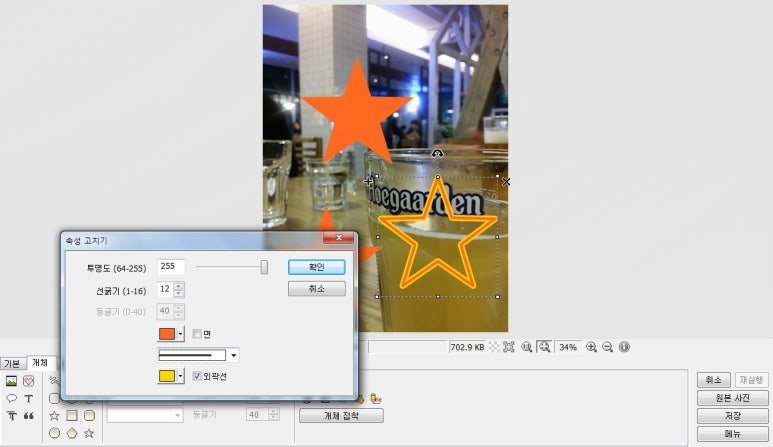Increase 선굵기 line thickness with up arrow
This screenshot has width=773, height=447.
point(178,286)
